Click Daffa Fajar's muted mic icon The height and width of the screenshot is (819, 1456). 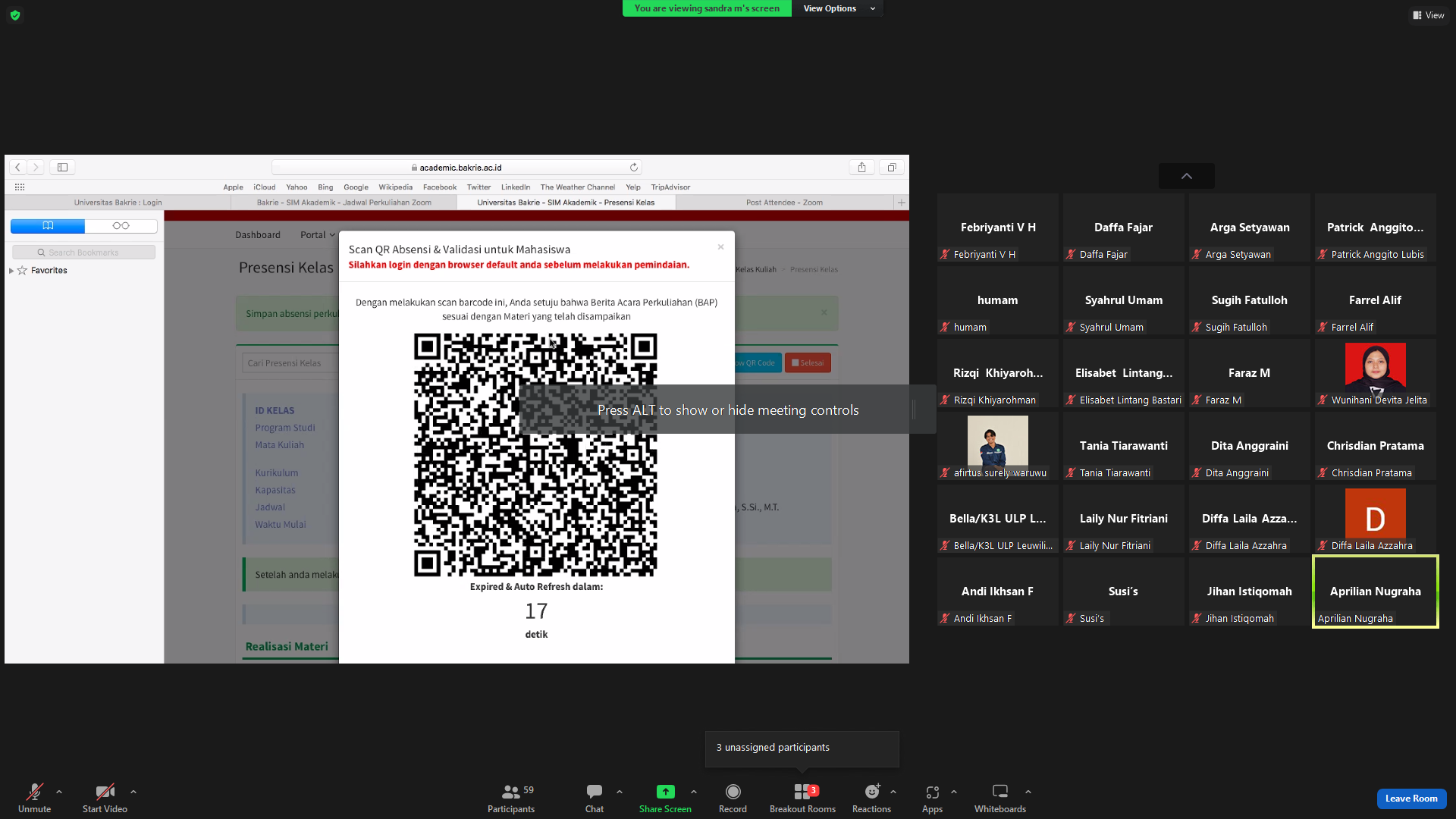1071,255
